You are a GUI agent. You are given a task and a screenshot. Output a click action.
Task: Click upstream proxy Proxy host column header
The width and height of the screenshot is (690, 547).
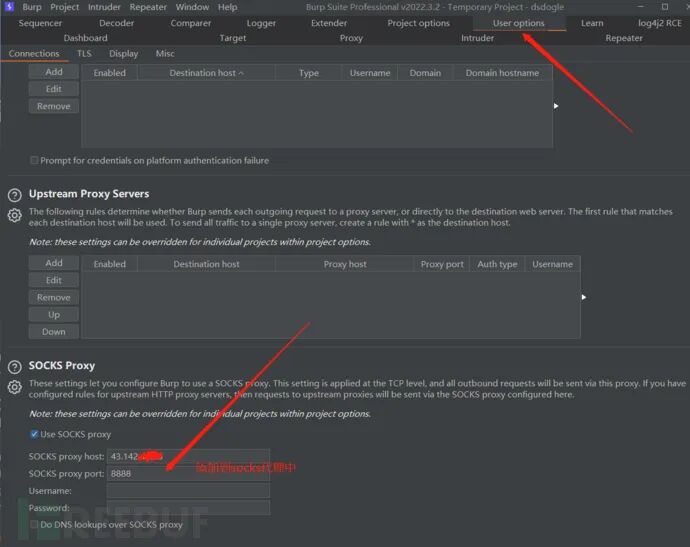click(x=345, y=264)
